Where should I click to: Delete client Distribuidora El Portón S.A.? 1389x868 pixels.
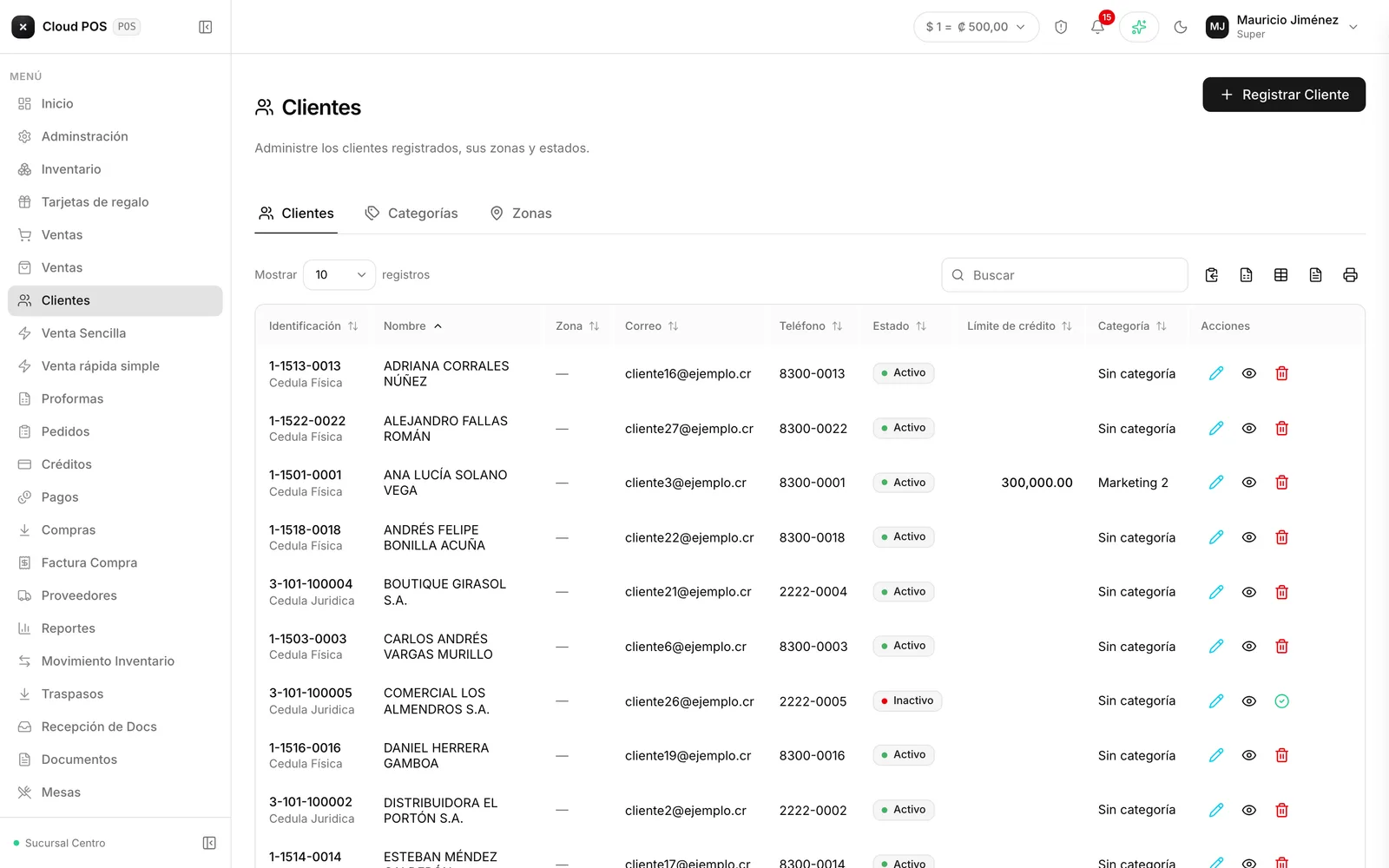click(x=1281, y=810)
